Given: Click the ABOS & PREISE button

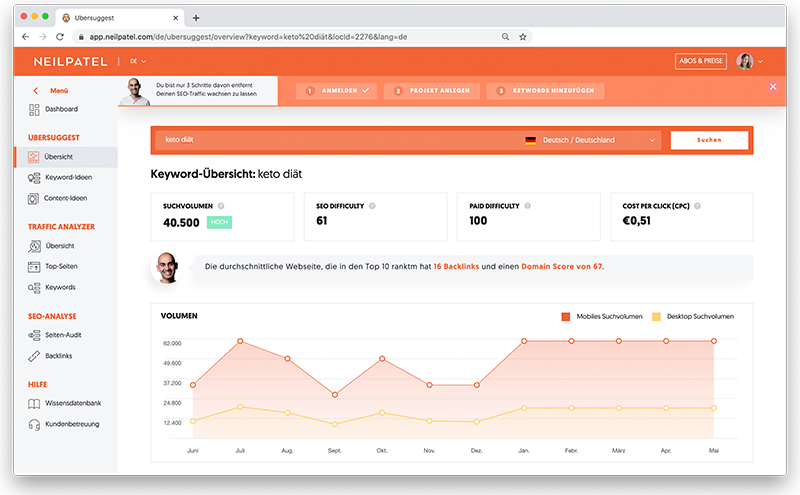Looking at the screenshot, I should [x=701, y=61].
